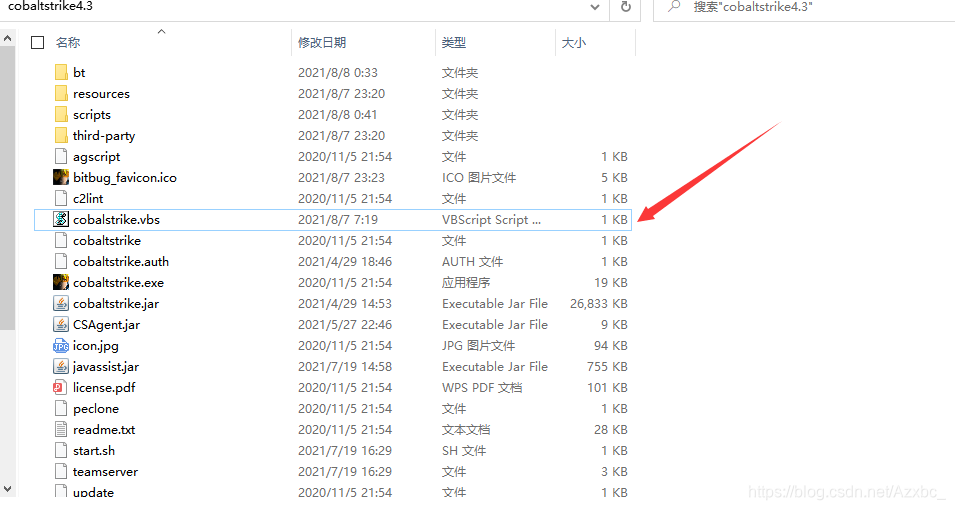Click the peclone file icon
This screenshot has height=510, width=955.
point(61,408)
